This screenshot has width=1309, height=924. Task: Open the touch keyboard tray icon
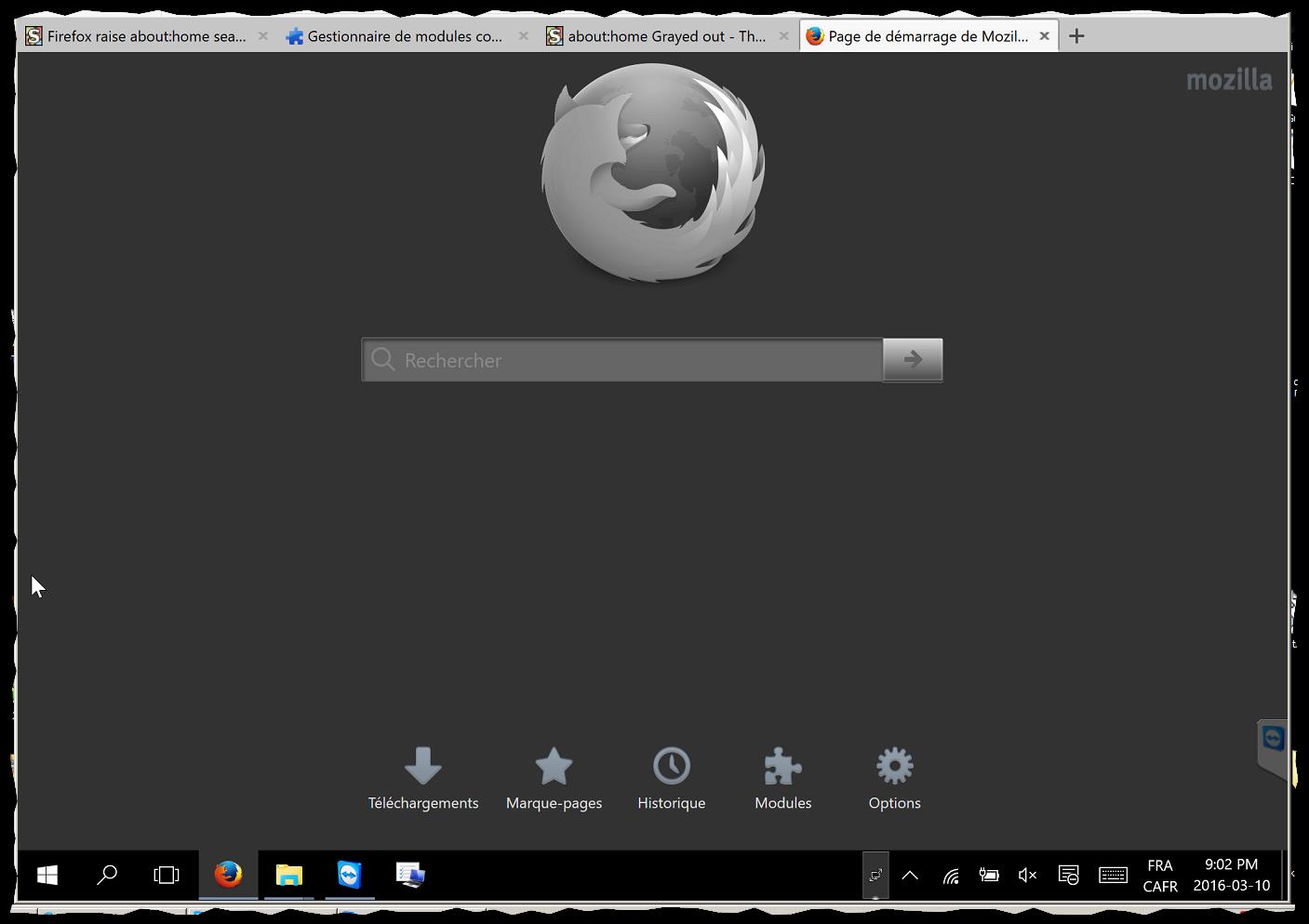click(x=1113, y=875)
